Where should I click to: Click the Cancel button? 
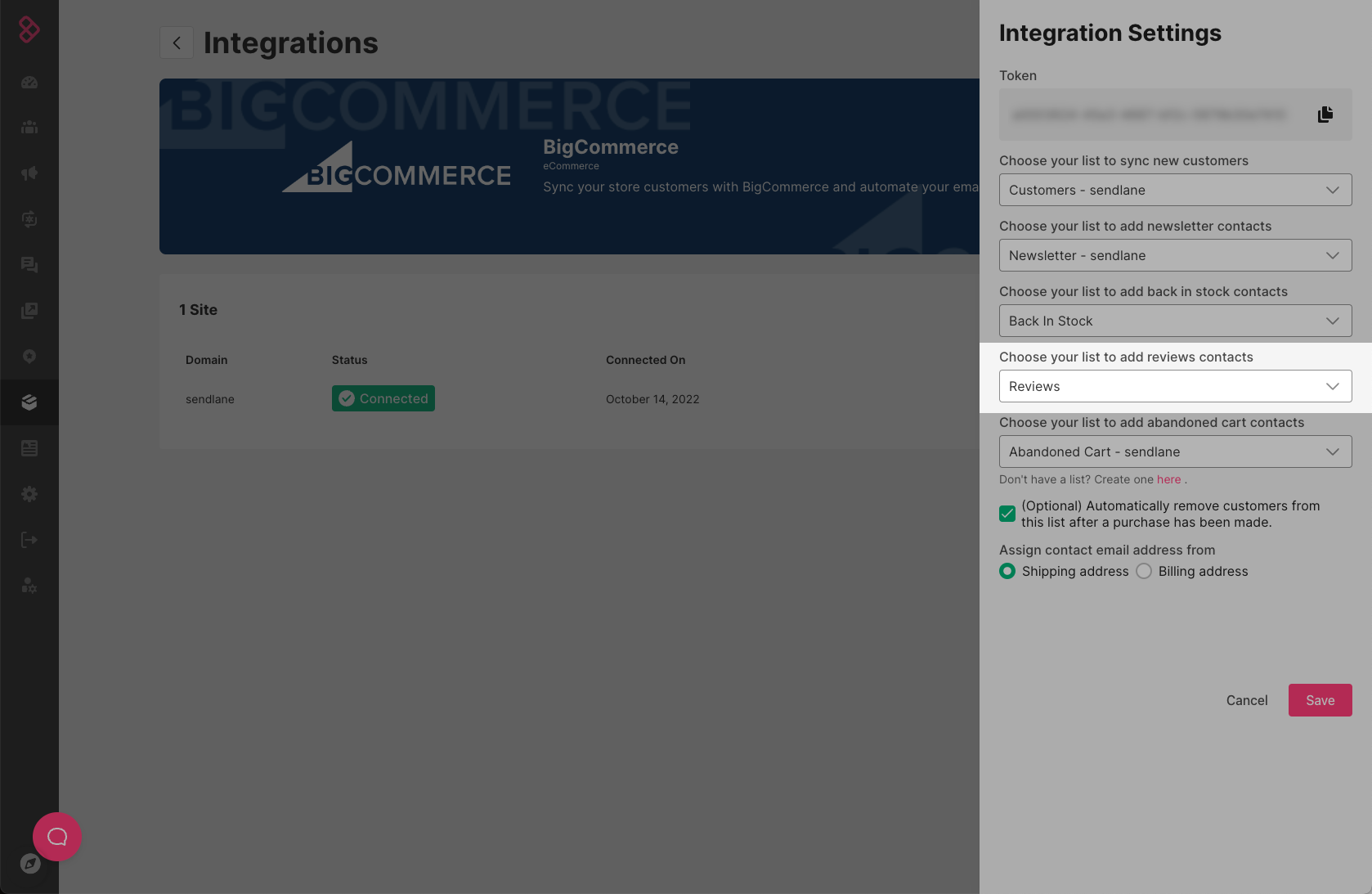1247,700
